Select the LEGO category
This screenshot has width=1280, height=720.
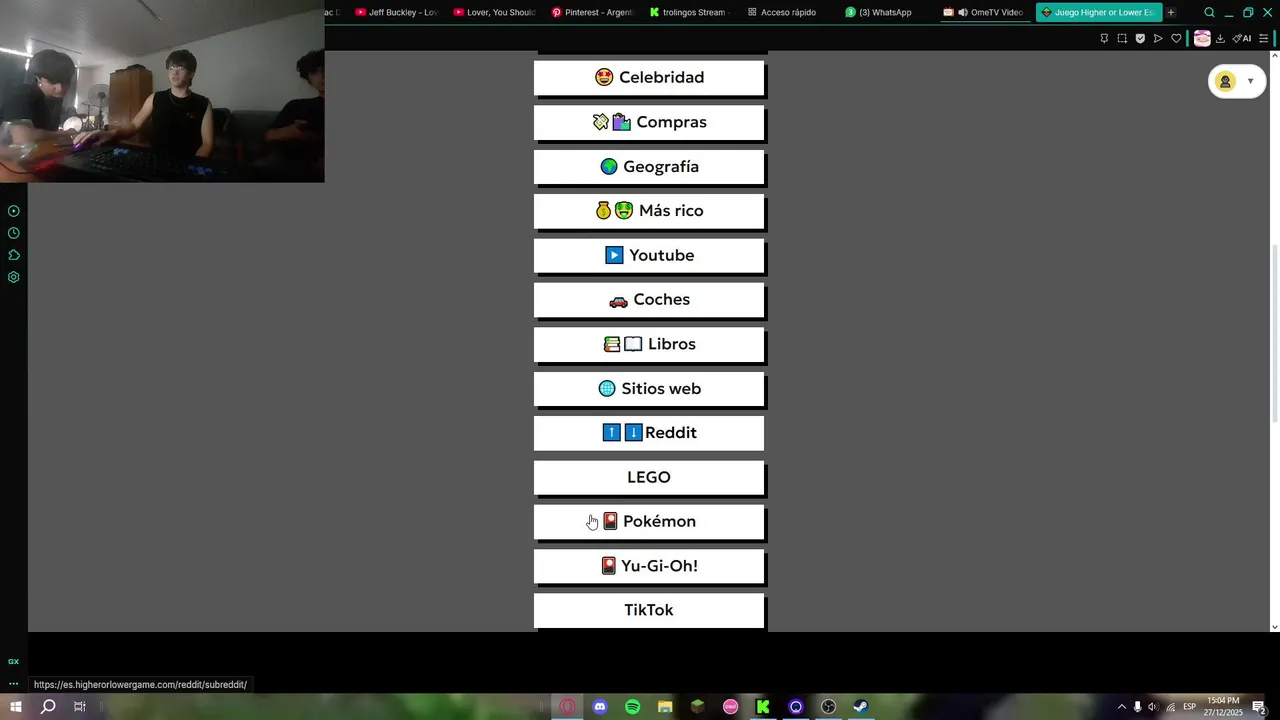point(649,477)
